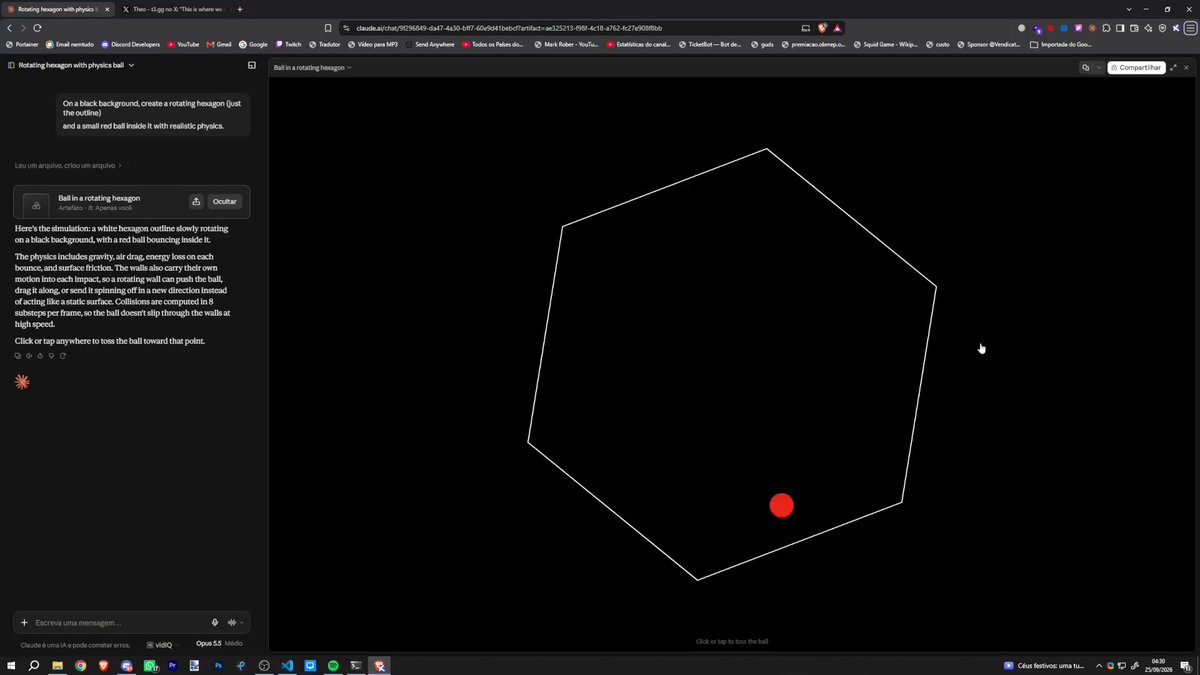This screenshot has height=675, width=1200.
Task: Open the vidIQ dropdown below the message box
Action: point(164,645)
